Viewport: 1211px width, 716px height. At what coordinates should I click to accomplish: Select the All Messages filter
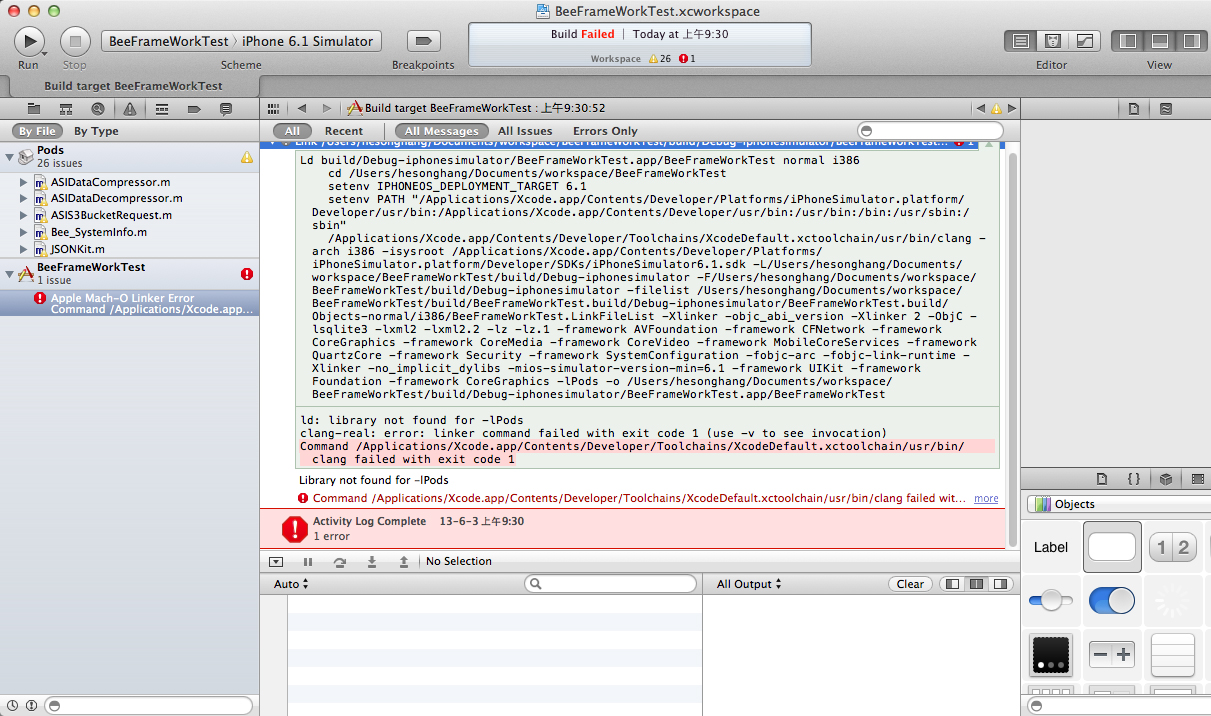pyautogui.click(x=442, y=131)
